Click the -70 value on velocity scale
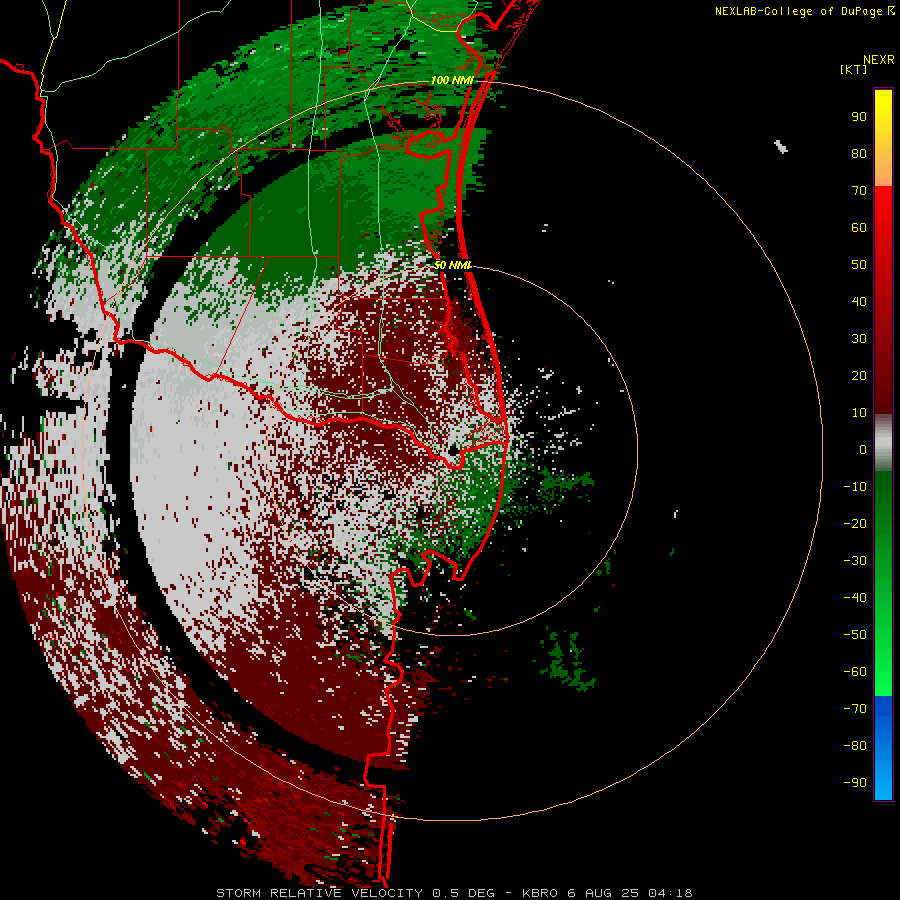 [855, 709]
